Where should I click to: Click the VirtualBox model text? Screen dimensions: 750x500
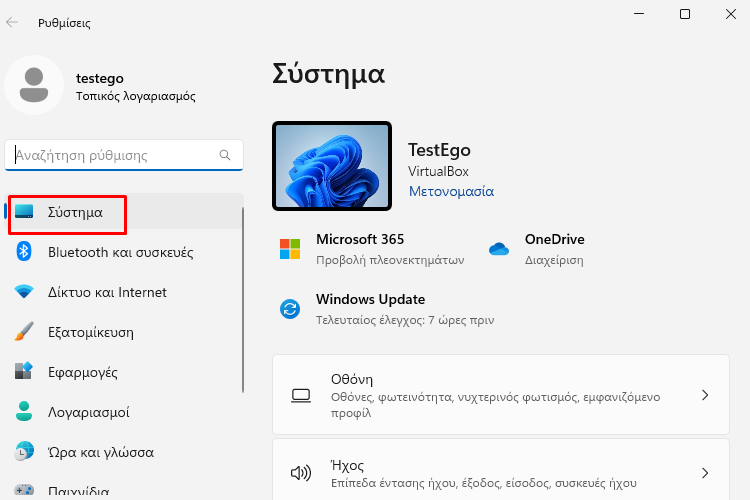click(438, 171)
